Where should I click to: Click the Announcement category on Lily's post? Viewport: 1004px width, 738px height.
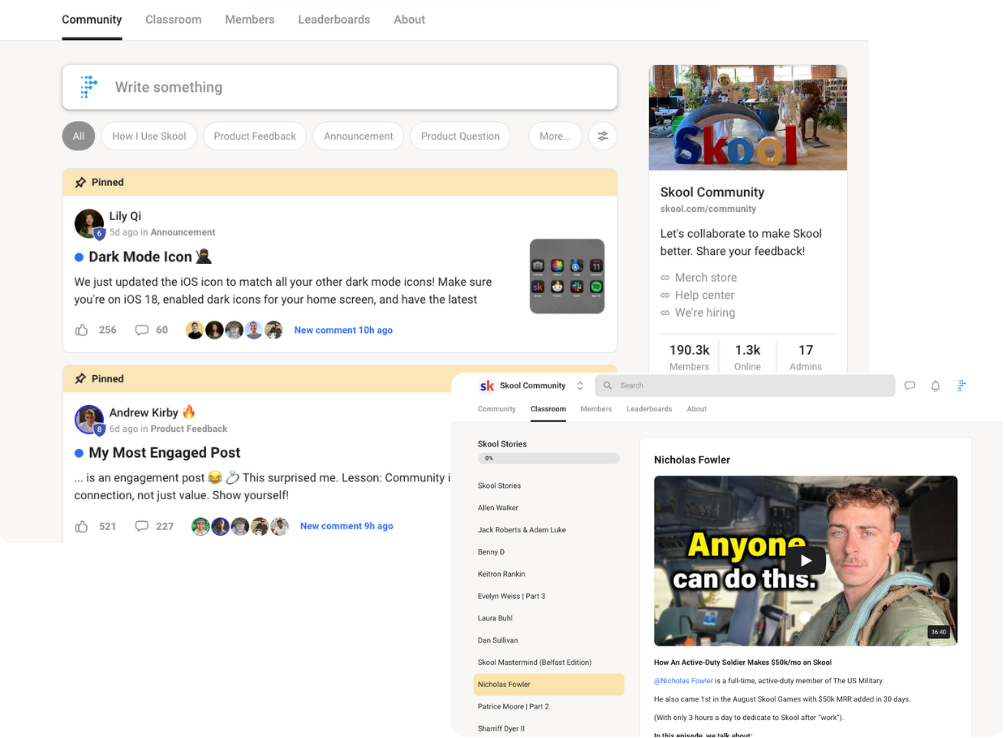point(182,232)
